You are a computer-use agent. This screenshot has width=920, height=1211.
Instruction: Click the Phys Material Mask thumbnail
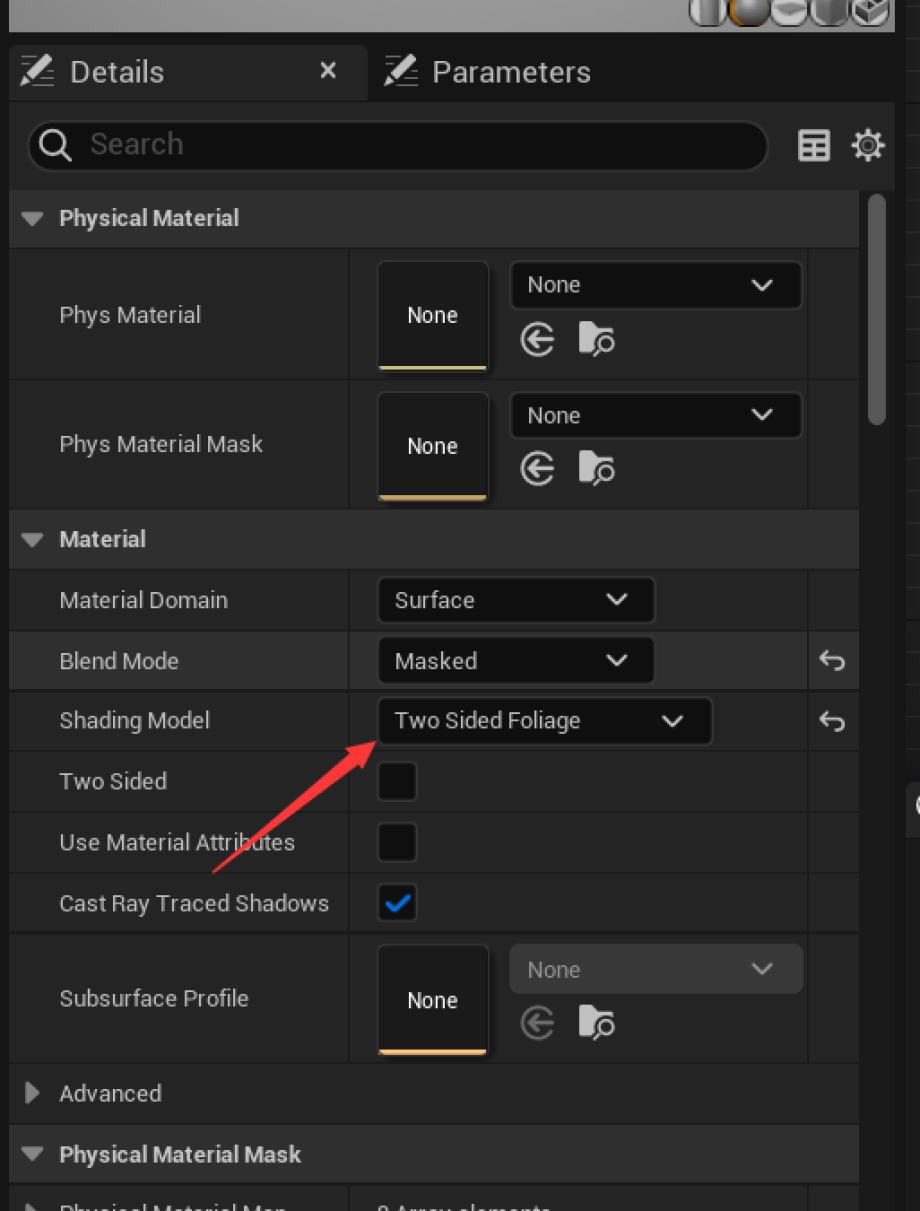point(432,446)
